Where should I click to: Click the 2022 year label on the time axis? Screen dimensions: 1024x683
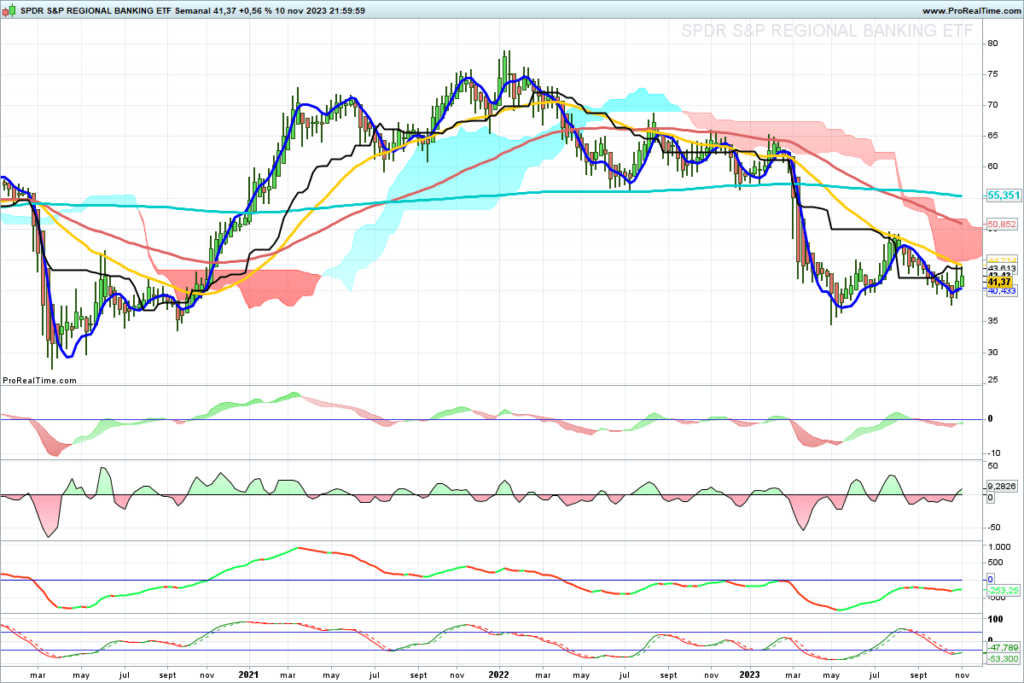pos(499,675)
